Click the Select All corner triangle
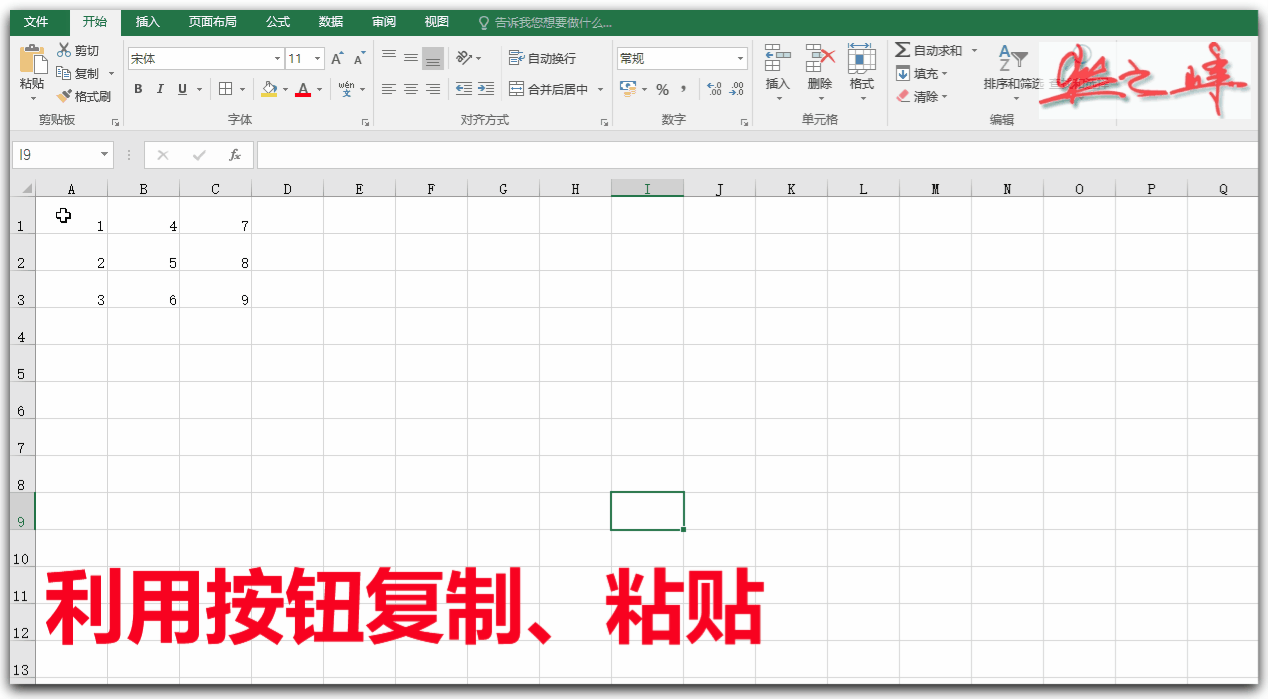 click(x=25, y=188)
